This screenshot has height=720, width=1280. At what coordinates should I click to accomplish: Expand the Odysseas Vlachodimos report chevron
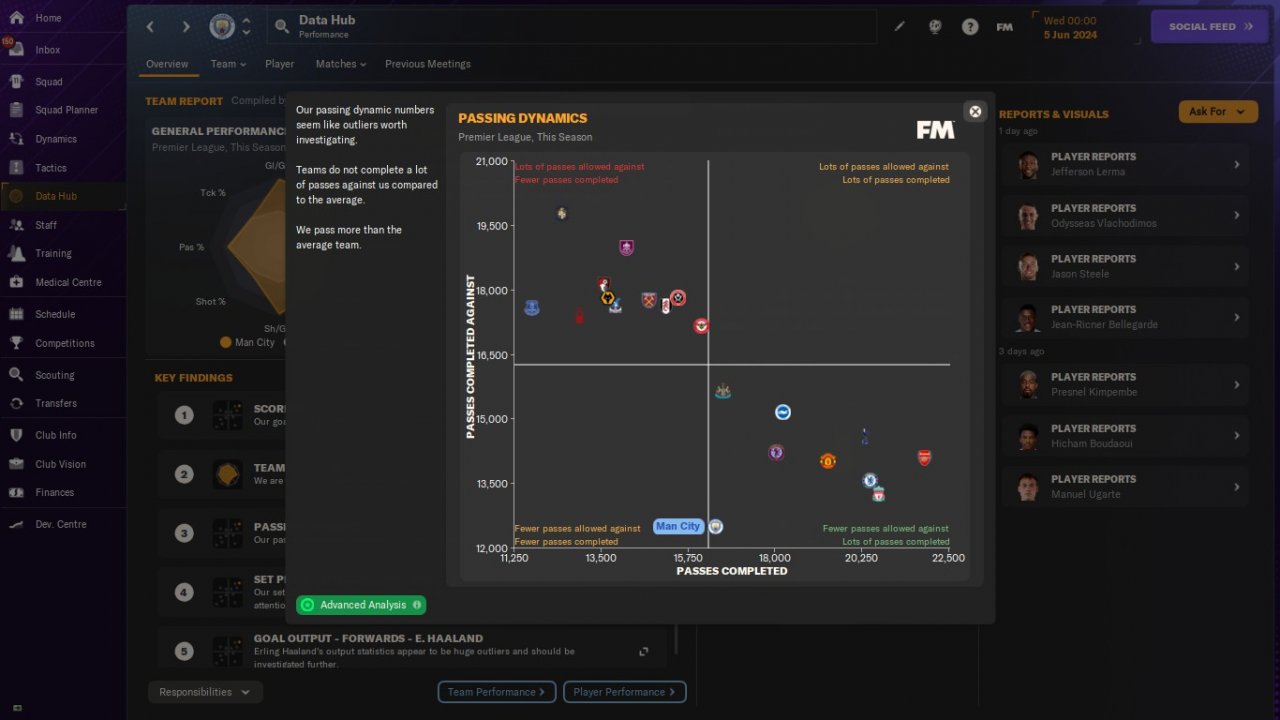[x=1236, y=215]
